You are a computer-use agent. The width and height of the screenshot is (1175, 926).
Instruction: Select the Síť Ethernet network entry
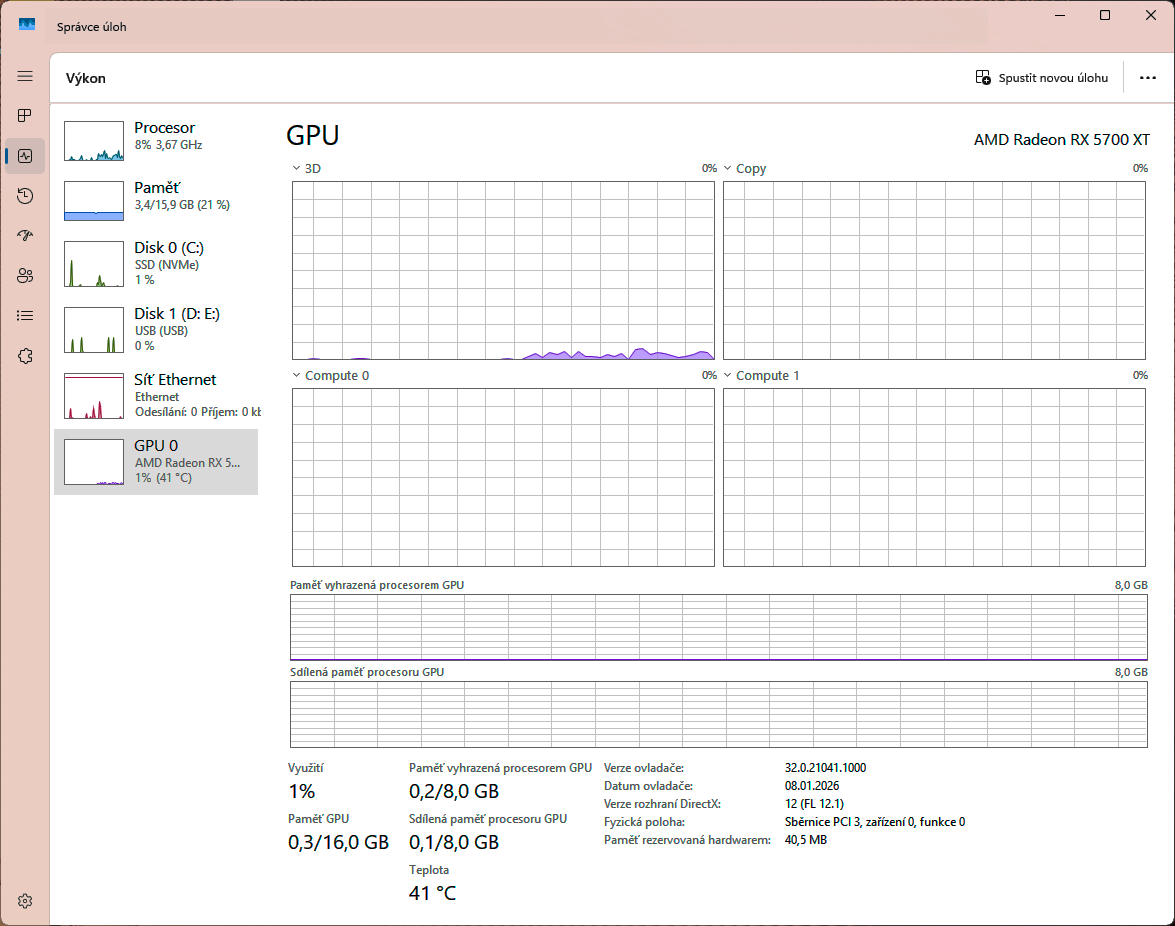155,396
